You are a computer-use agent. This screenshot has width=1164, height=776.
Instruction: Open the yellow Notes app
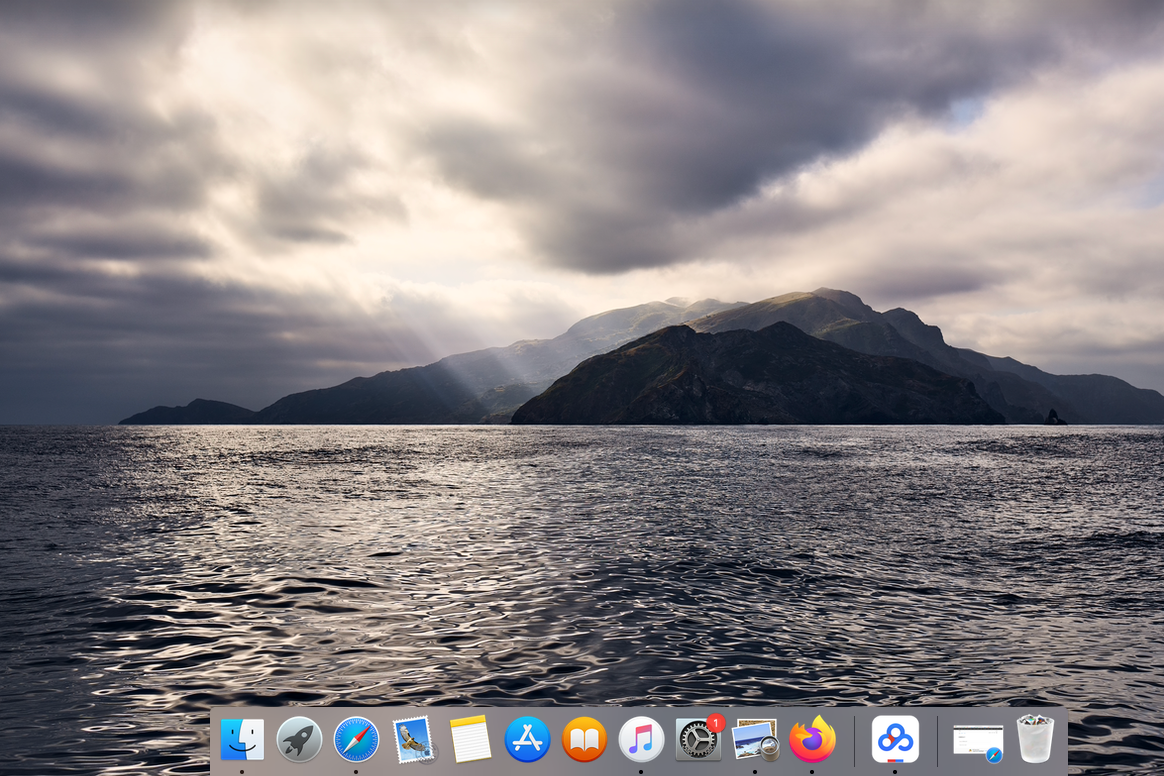click(x=470, y=740)
